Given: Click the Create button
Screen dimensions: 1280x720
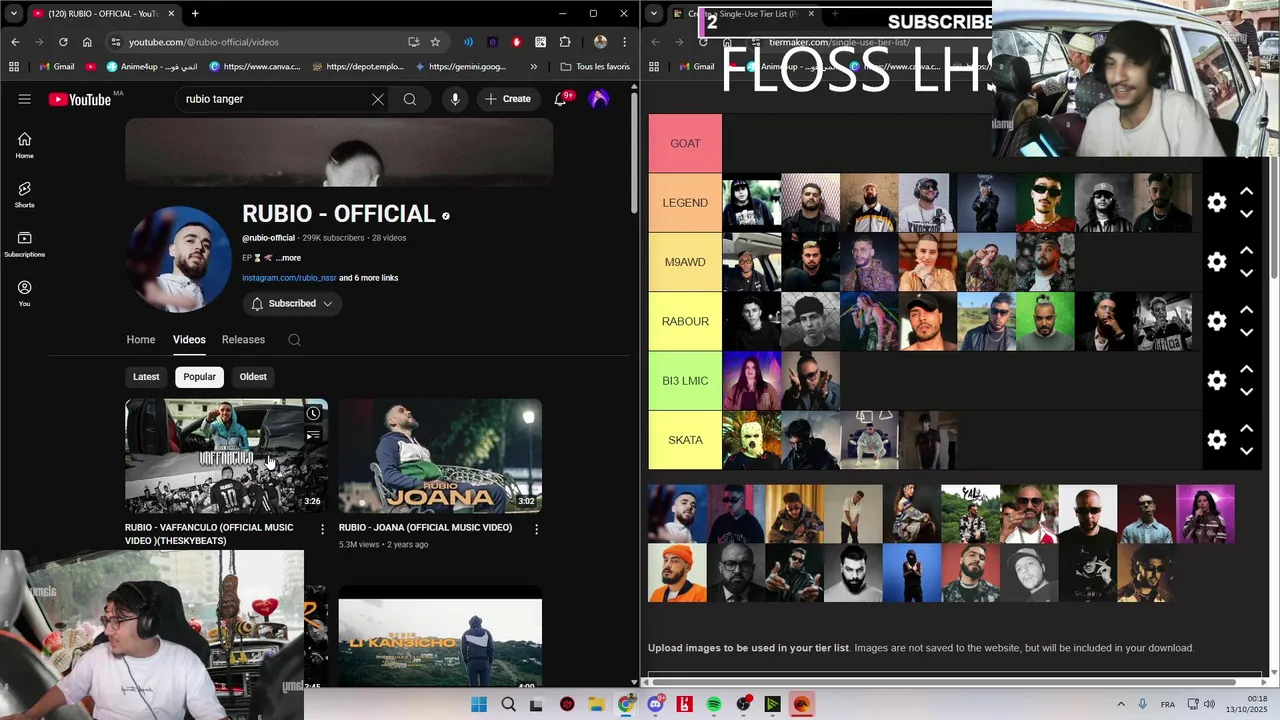Looking at the screenshot, I should point(508,99).
